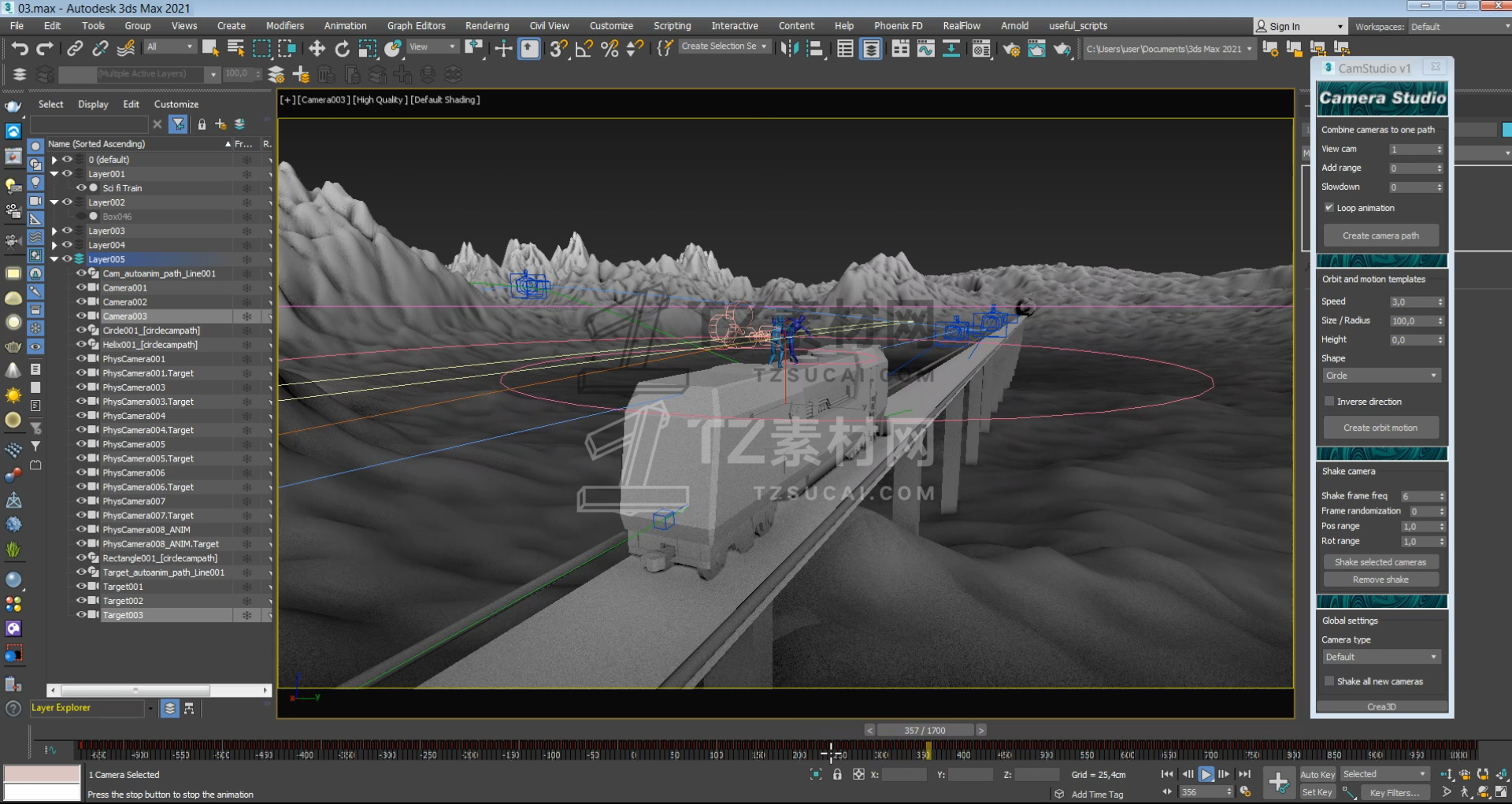Screen dimensions: 1512x804
Task: Open the Camera type Default dropdown
Action: click(x=1381, y=657)
